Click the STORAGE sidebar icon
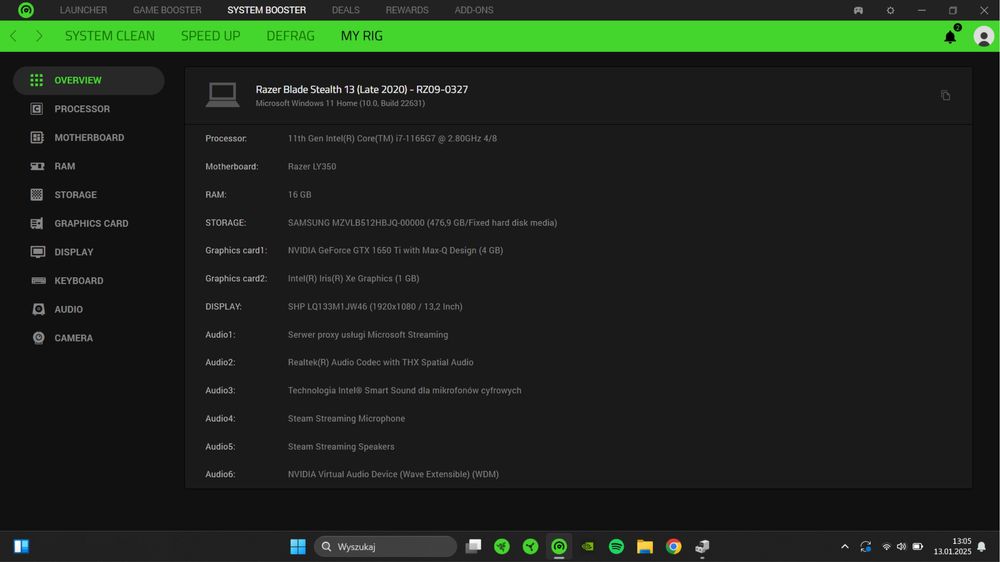This screenshot has width=1000, height=562. (37, 195)
